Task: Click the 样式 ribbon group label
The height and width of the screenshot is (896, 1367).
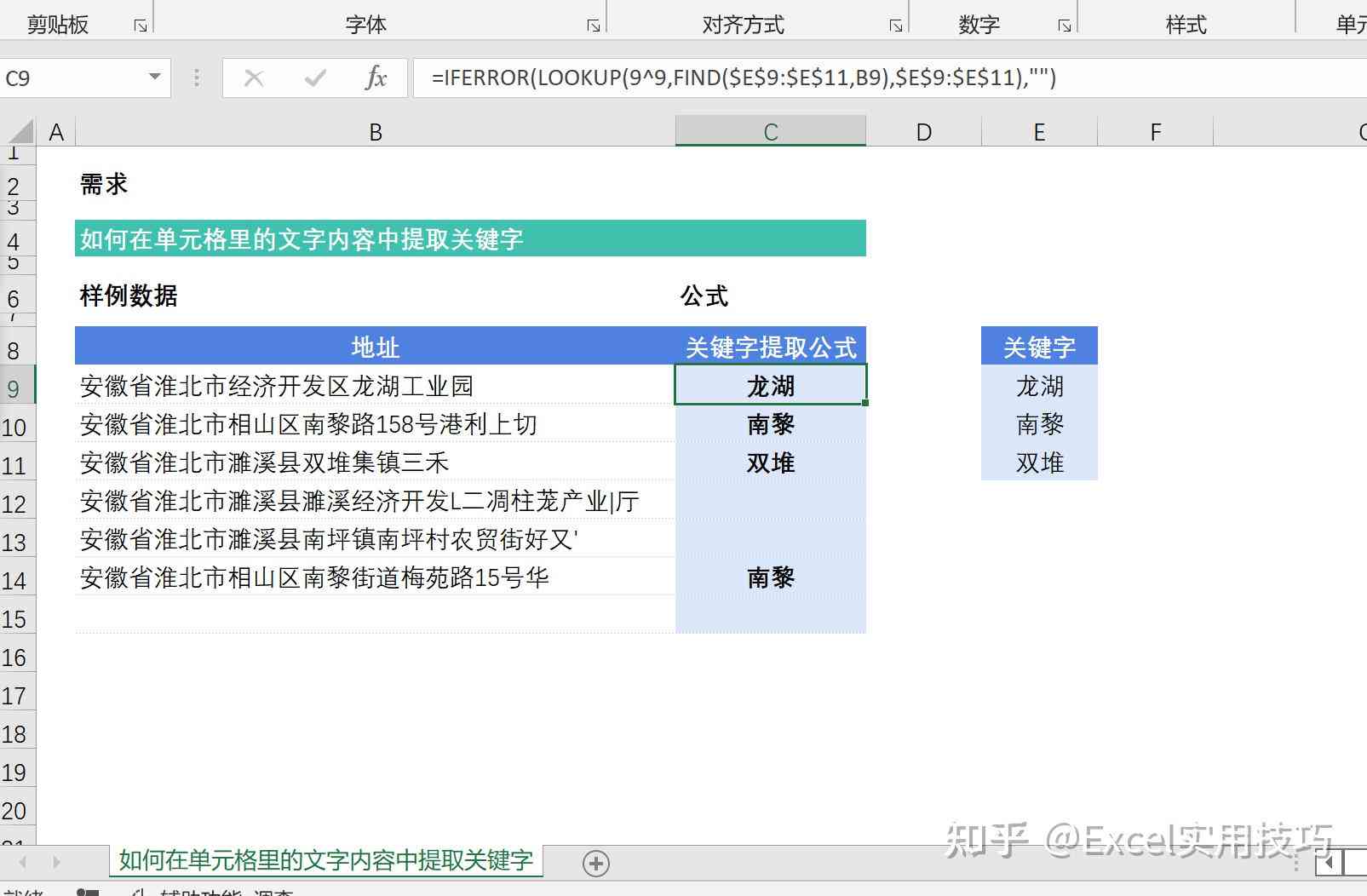Action: (1186, 25)
